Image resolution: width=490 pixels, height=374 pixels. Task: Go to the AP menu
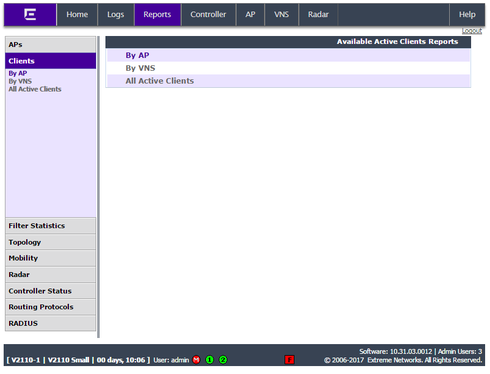click(250, 15)
